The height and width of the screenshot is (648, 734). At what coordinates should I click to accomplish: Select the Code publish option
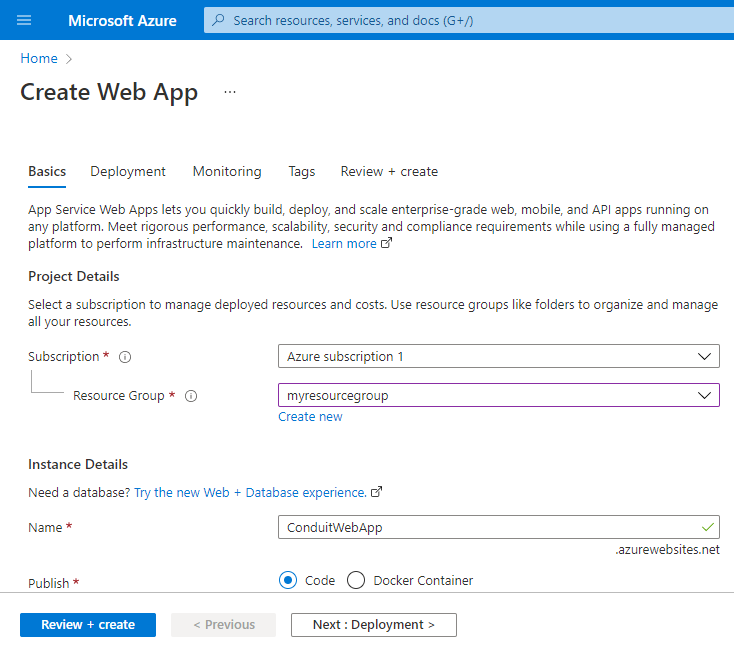[288, 580]
